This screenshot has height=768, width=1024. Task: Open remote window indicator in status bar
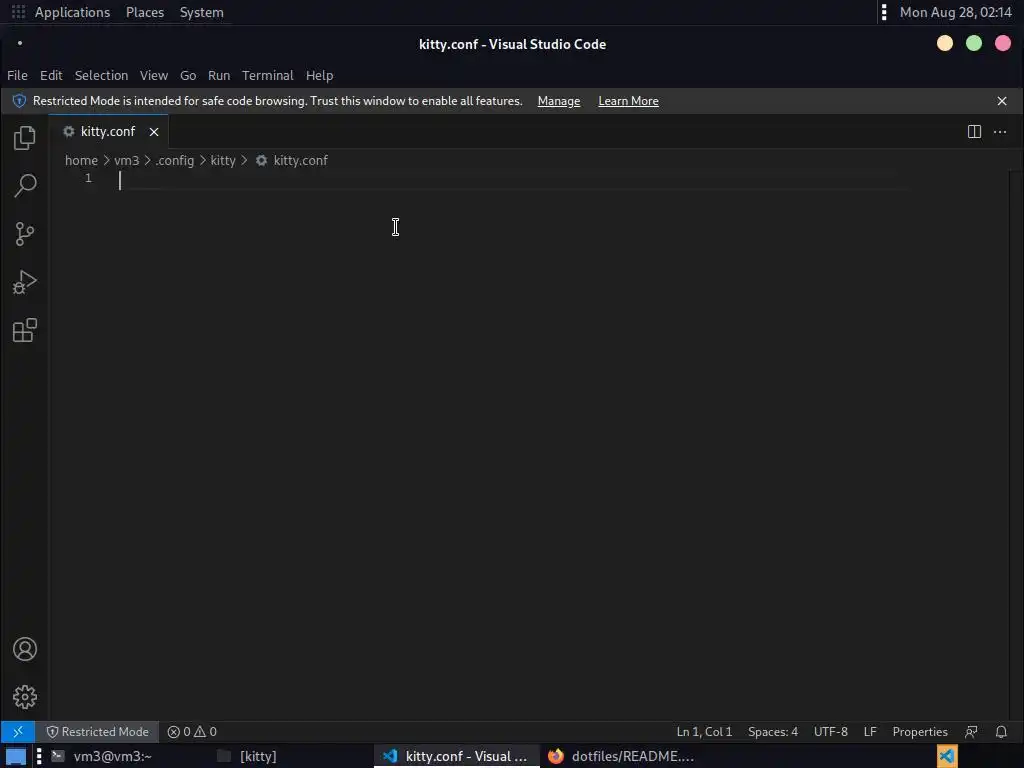coord(18,732)
